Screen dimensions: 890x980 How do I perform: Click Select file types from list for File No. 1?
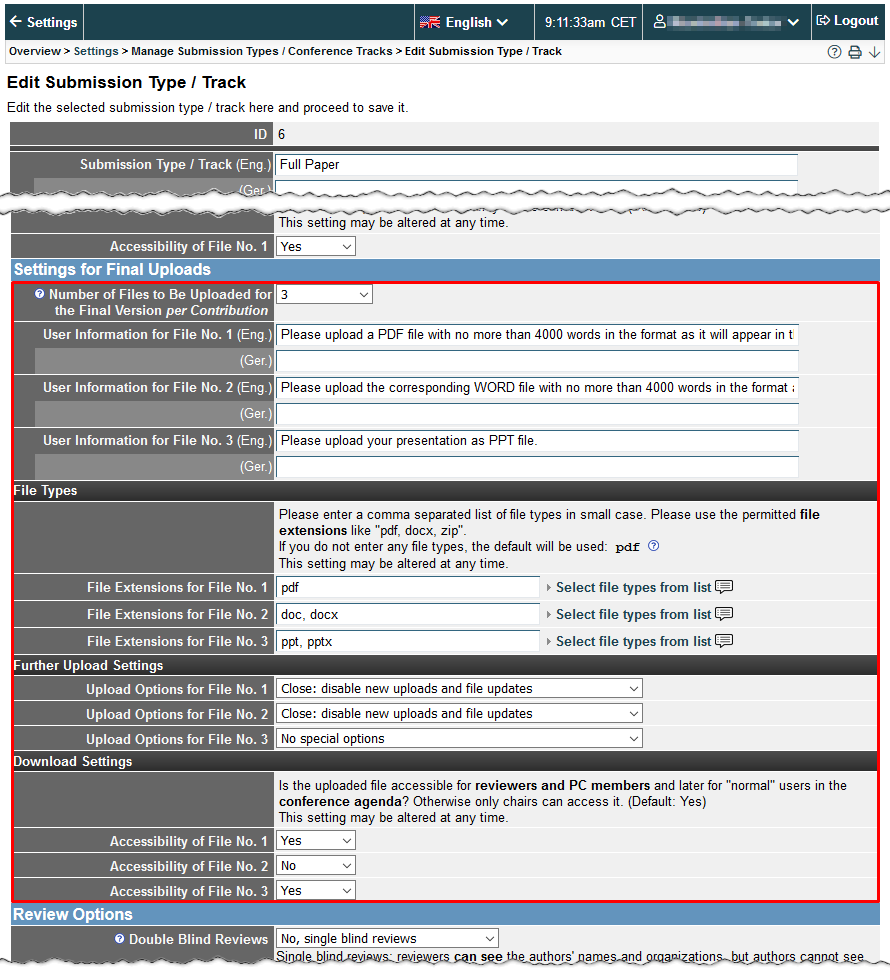pyautogui.click(x=633, y=588)
